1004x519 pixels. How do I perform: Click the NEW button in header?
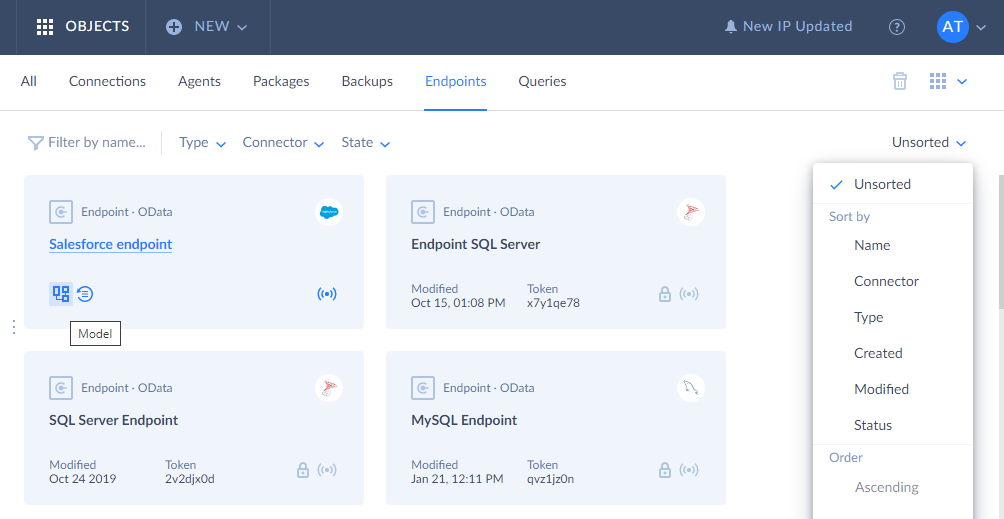pos(207,27)
